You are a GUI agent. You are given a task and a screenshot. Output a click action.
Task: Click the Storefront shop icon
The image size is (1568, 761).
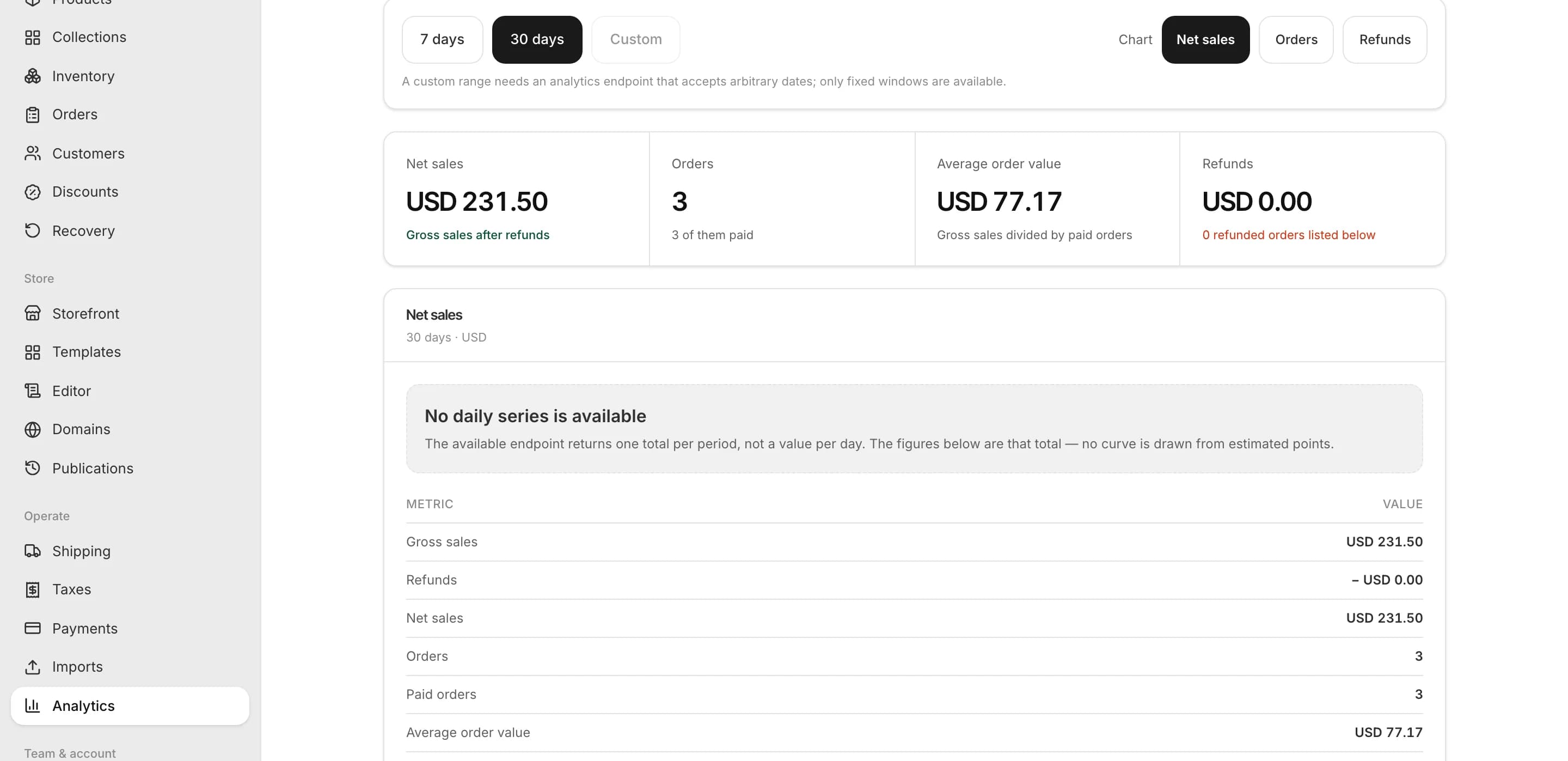32,314
